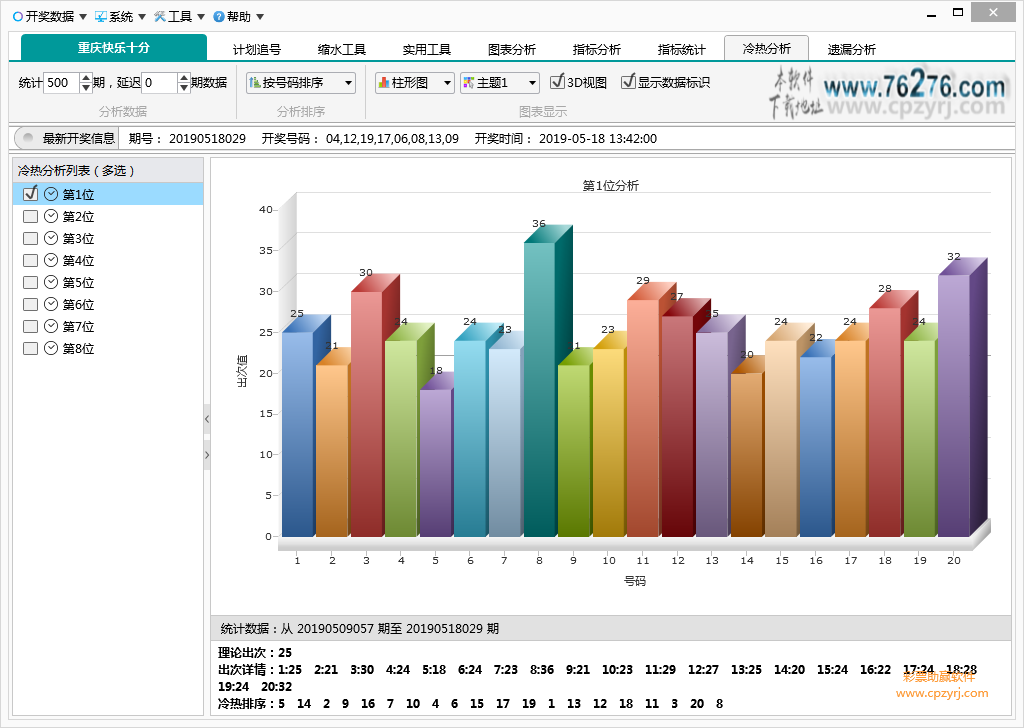This screenshot has width=1024, height=728.
Task: Decrease the 延迟 delay stepper
Action: [184, 87]
